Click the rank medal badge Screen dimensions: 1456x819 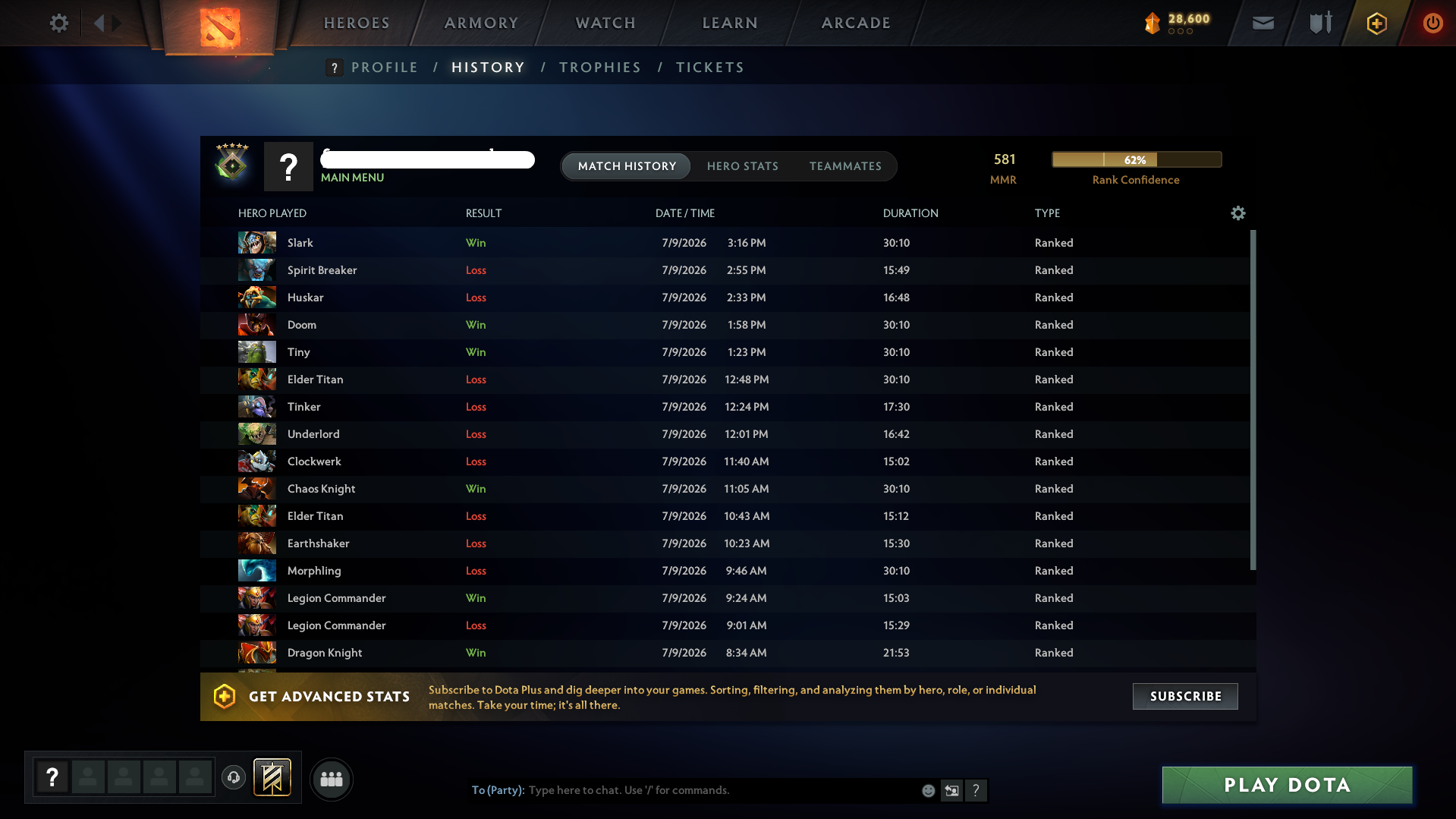coord(232,162)
